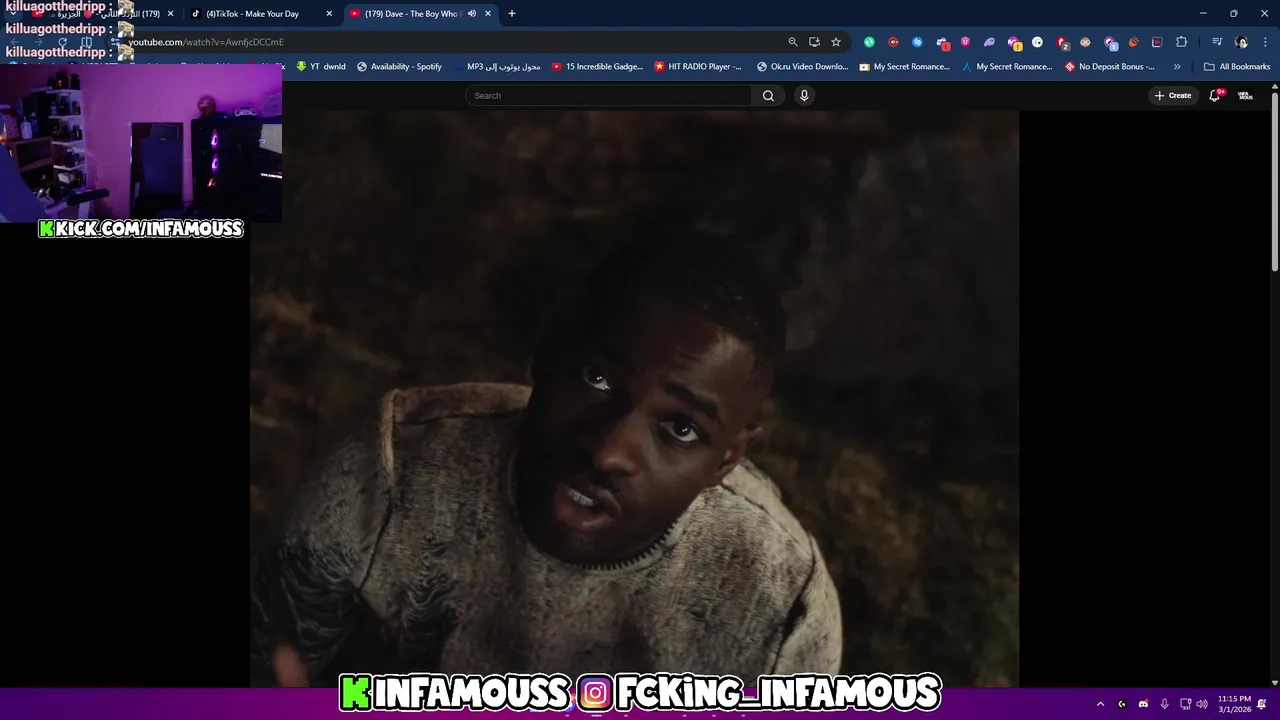Open the green circular arrows extension icon

point(869,42)
